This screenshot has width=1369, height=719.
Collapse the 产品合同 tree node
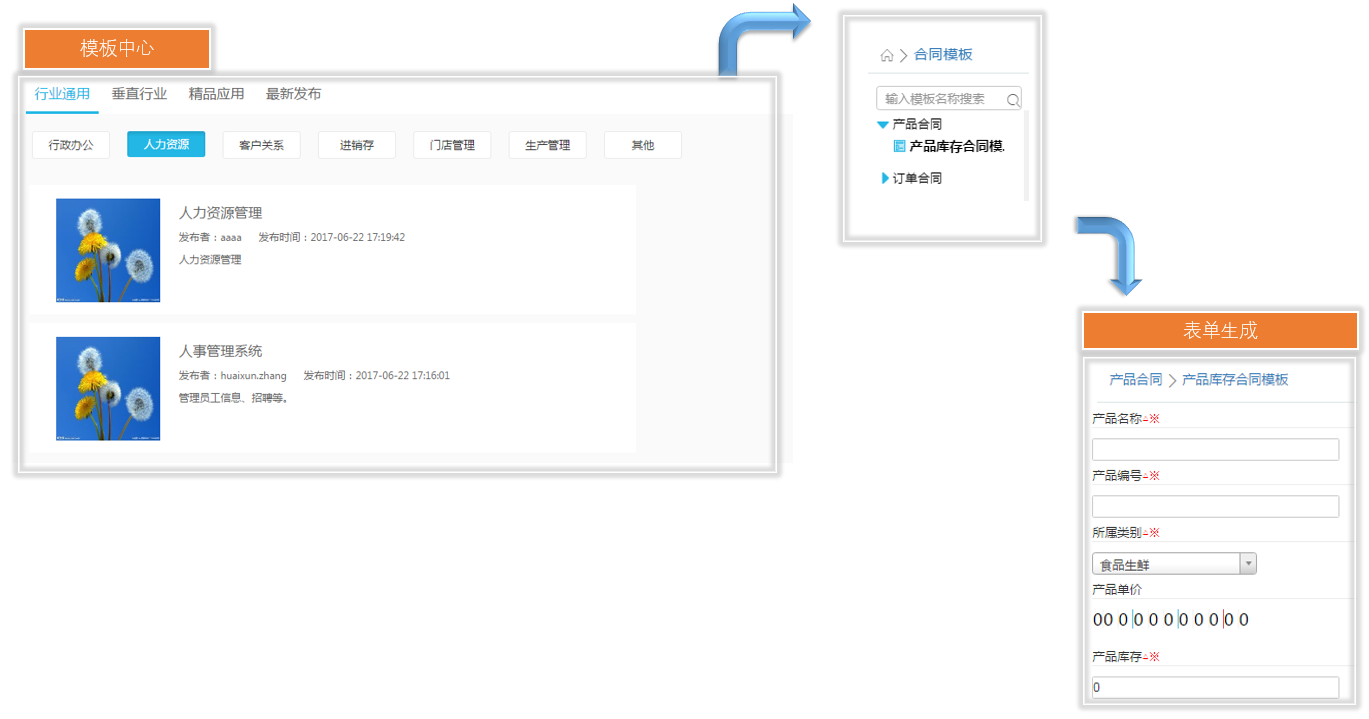[x=882, y=125]
